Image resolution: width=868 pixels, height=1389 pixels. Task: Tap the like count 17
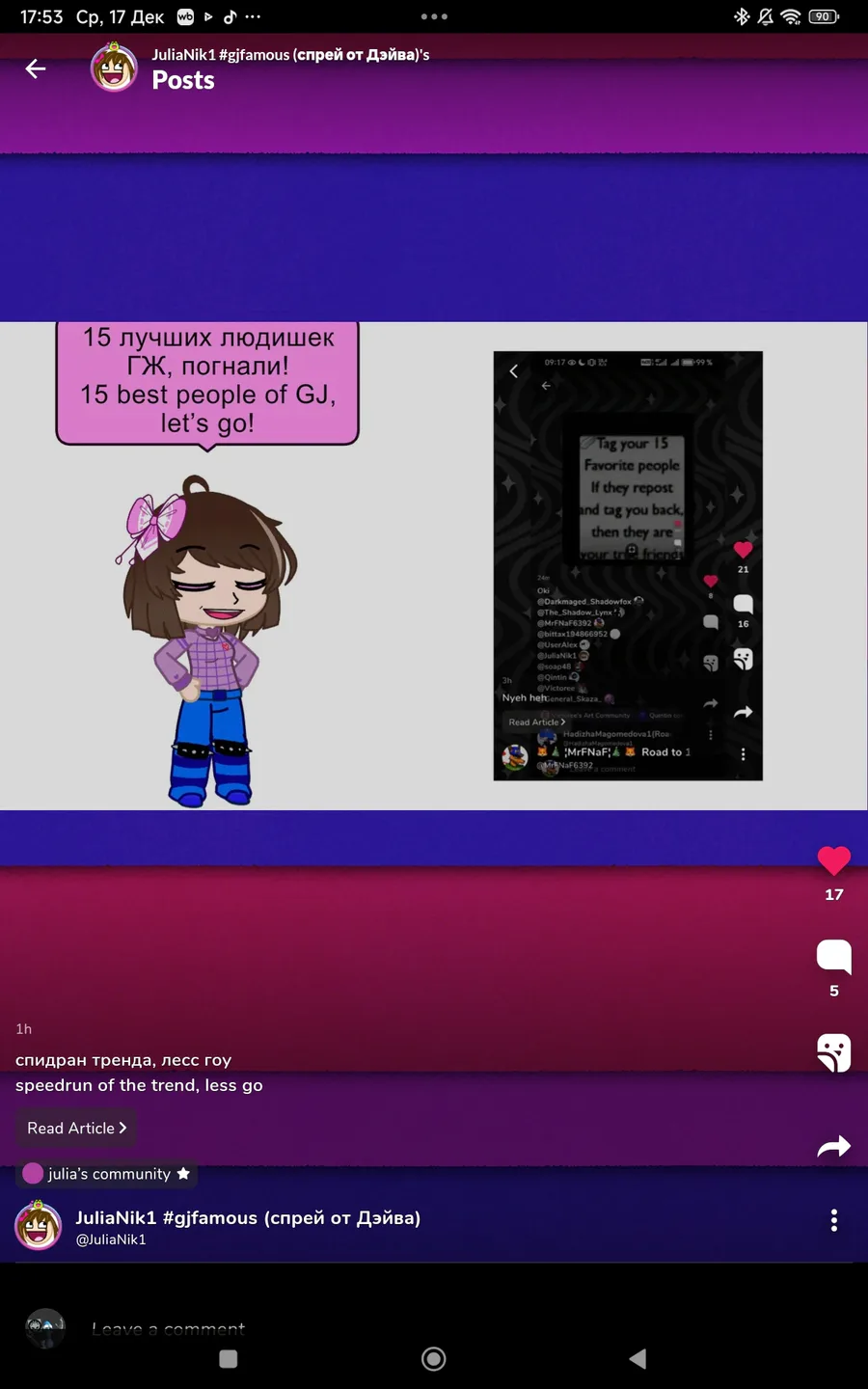(834, 894)
